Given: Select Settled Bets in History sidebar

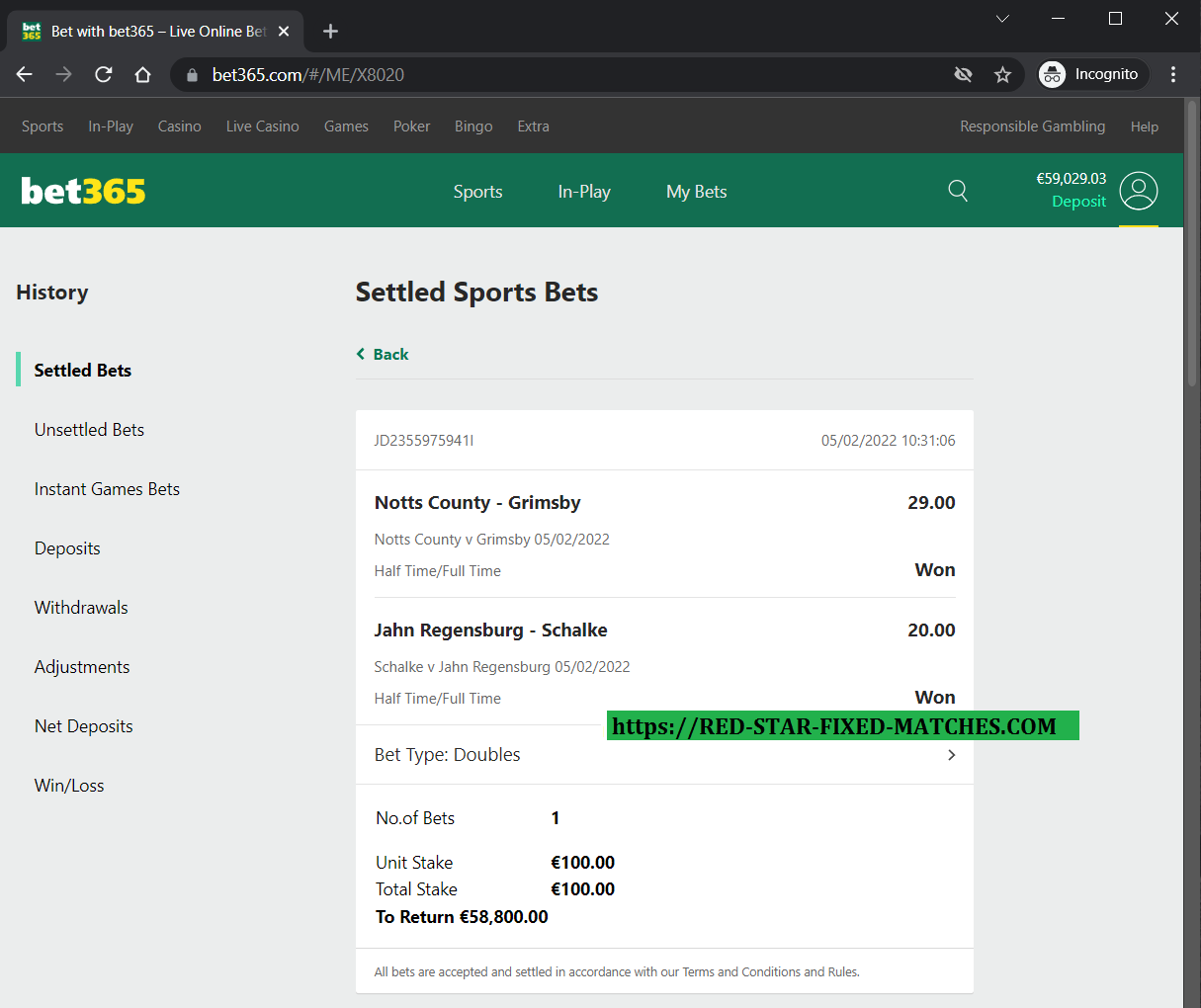Looking at the screenshot, I should [x=83, y=371].
